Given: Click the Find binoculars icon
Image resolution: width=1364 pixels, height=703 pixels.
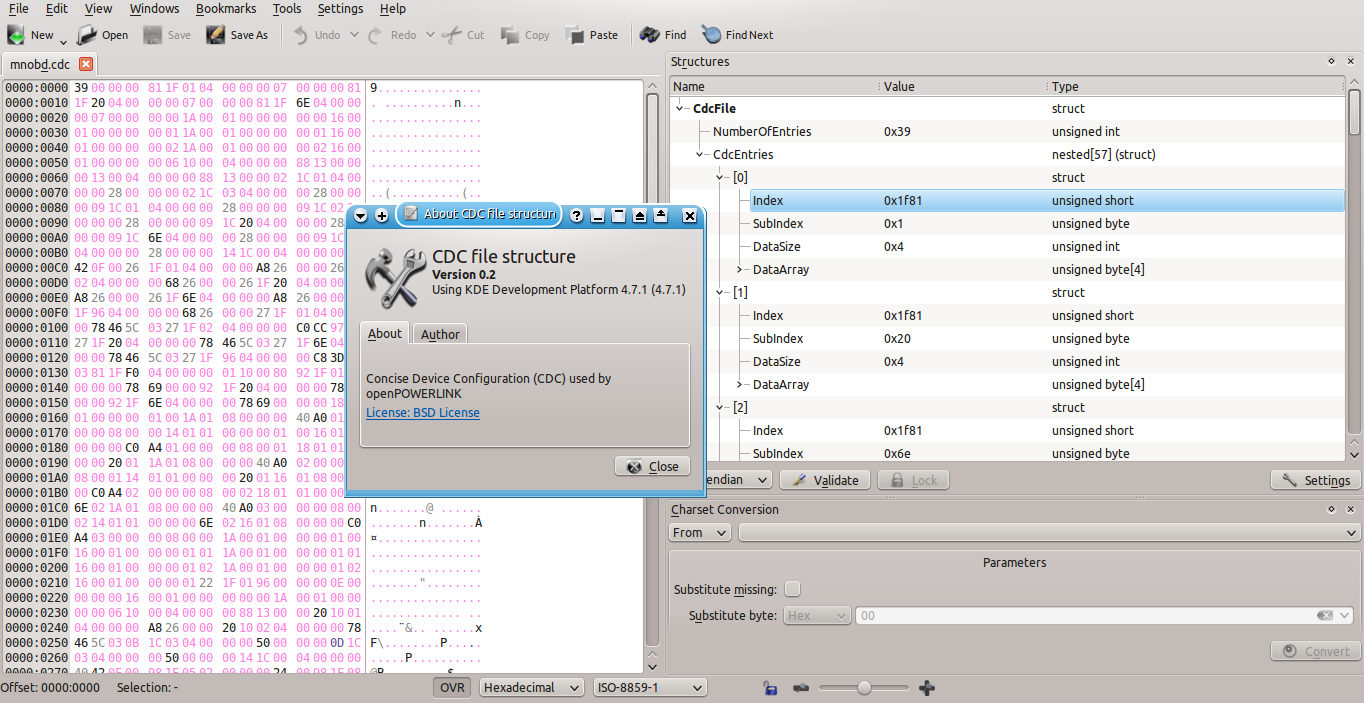Looking at the screenshot, I should click(x=649, y=35).
